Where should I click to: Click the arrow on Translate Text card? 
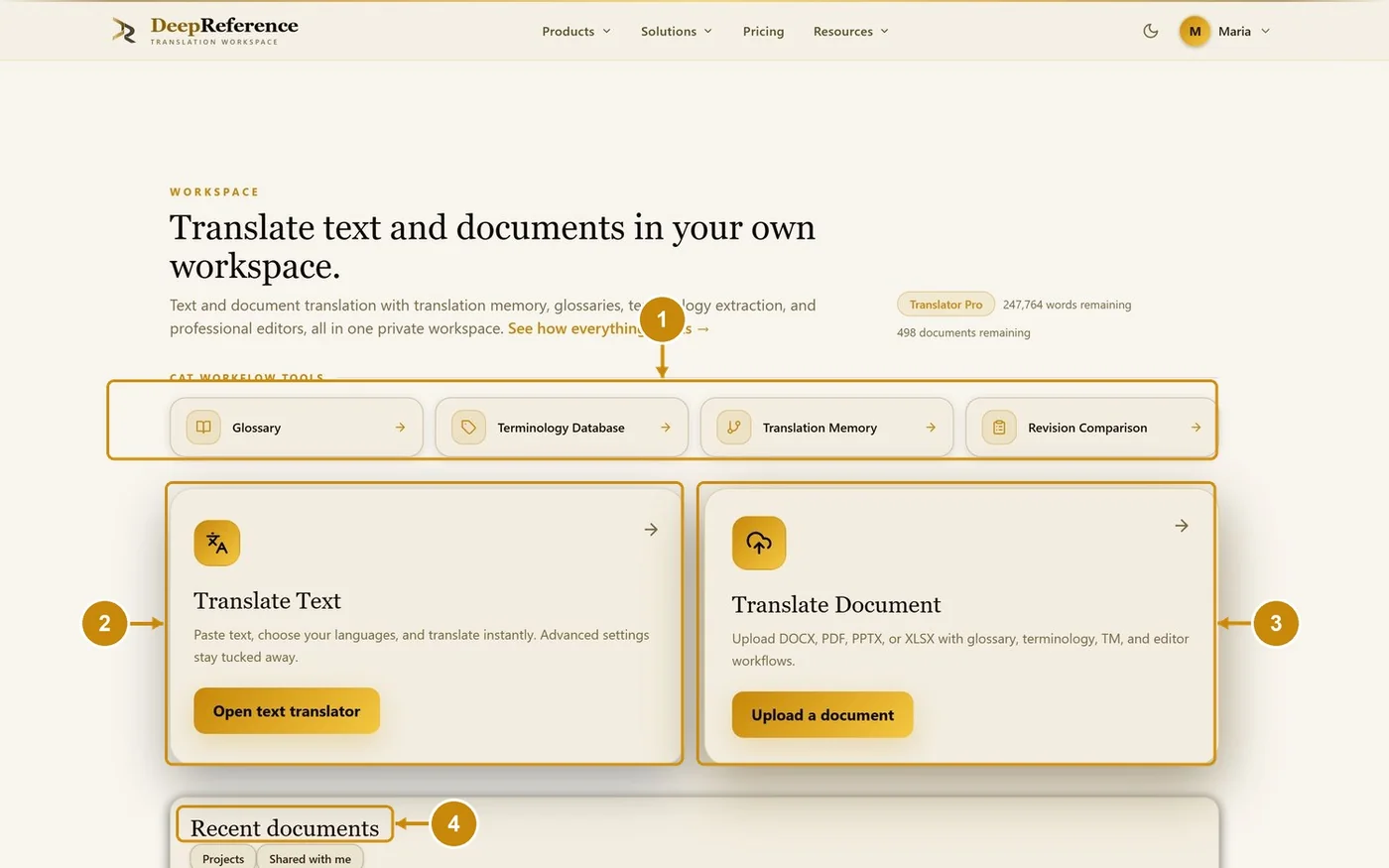651,530
